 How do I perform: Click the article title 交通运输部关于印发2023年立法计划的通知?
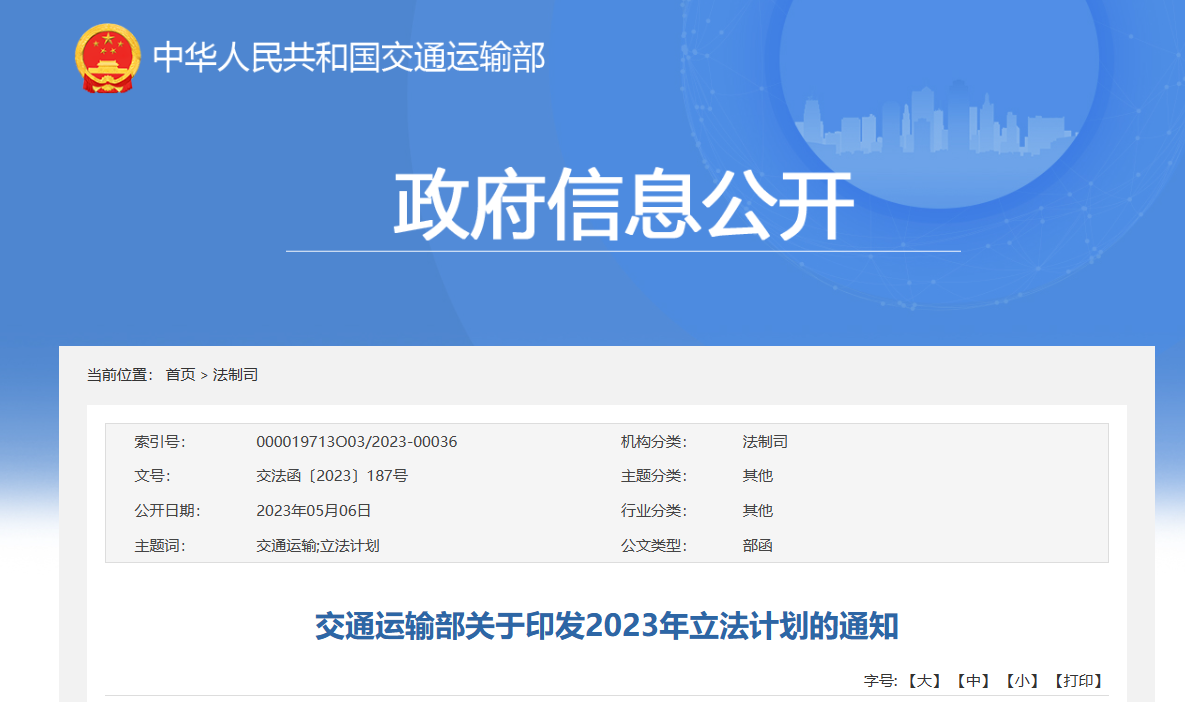(x=606, y=627)
